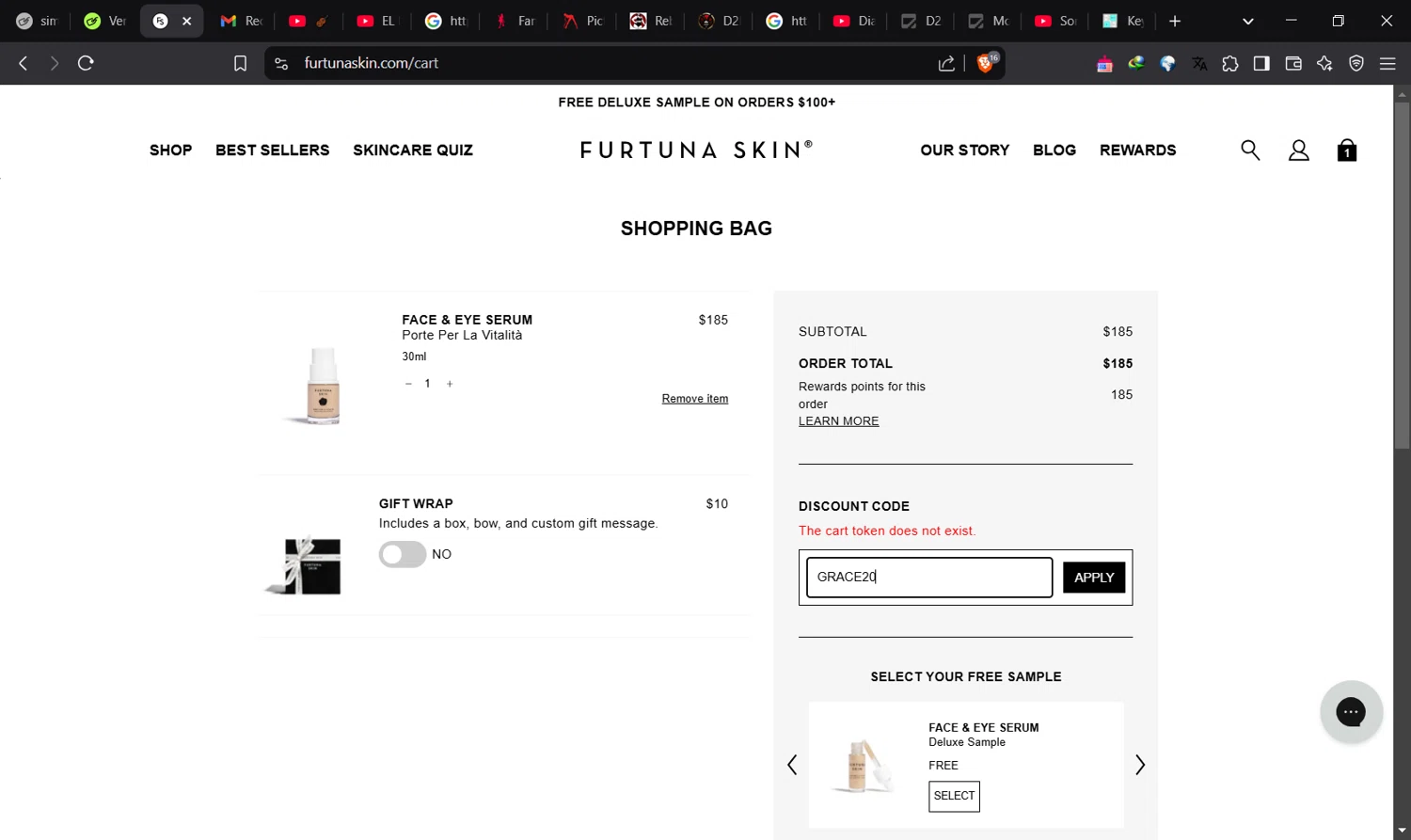Open the chat support bubble

(x=1351, y=712)
